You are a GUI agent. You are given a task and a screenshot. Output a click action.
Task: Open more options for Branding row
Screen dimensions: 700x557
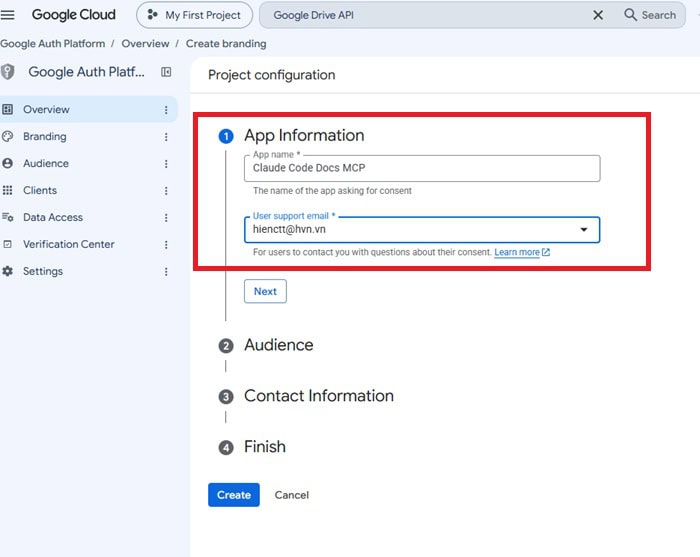[166, 137]
